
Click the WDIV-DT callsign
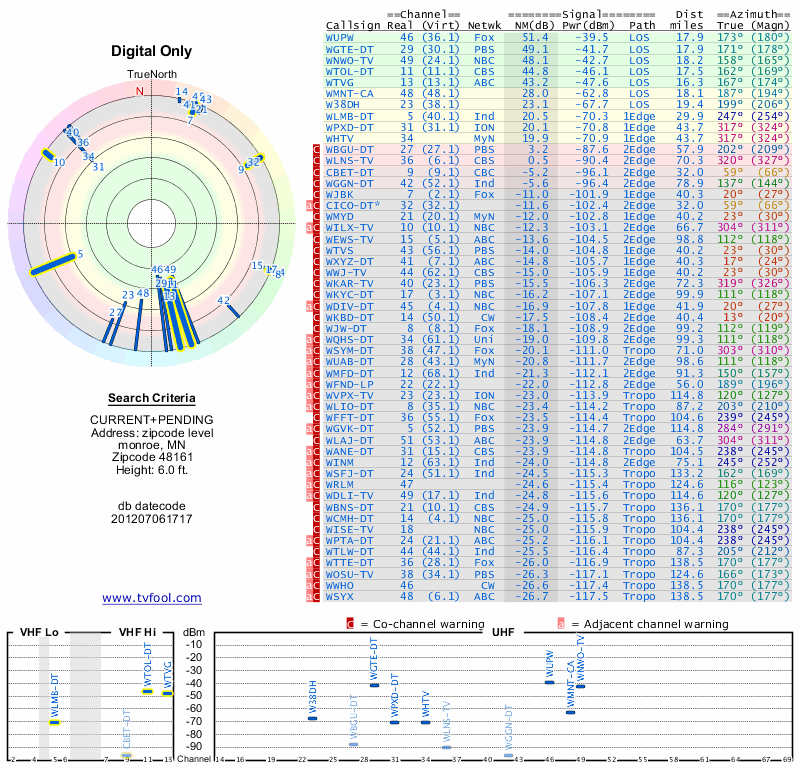point(349,306)
